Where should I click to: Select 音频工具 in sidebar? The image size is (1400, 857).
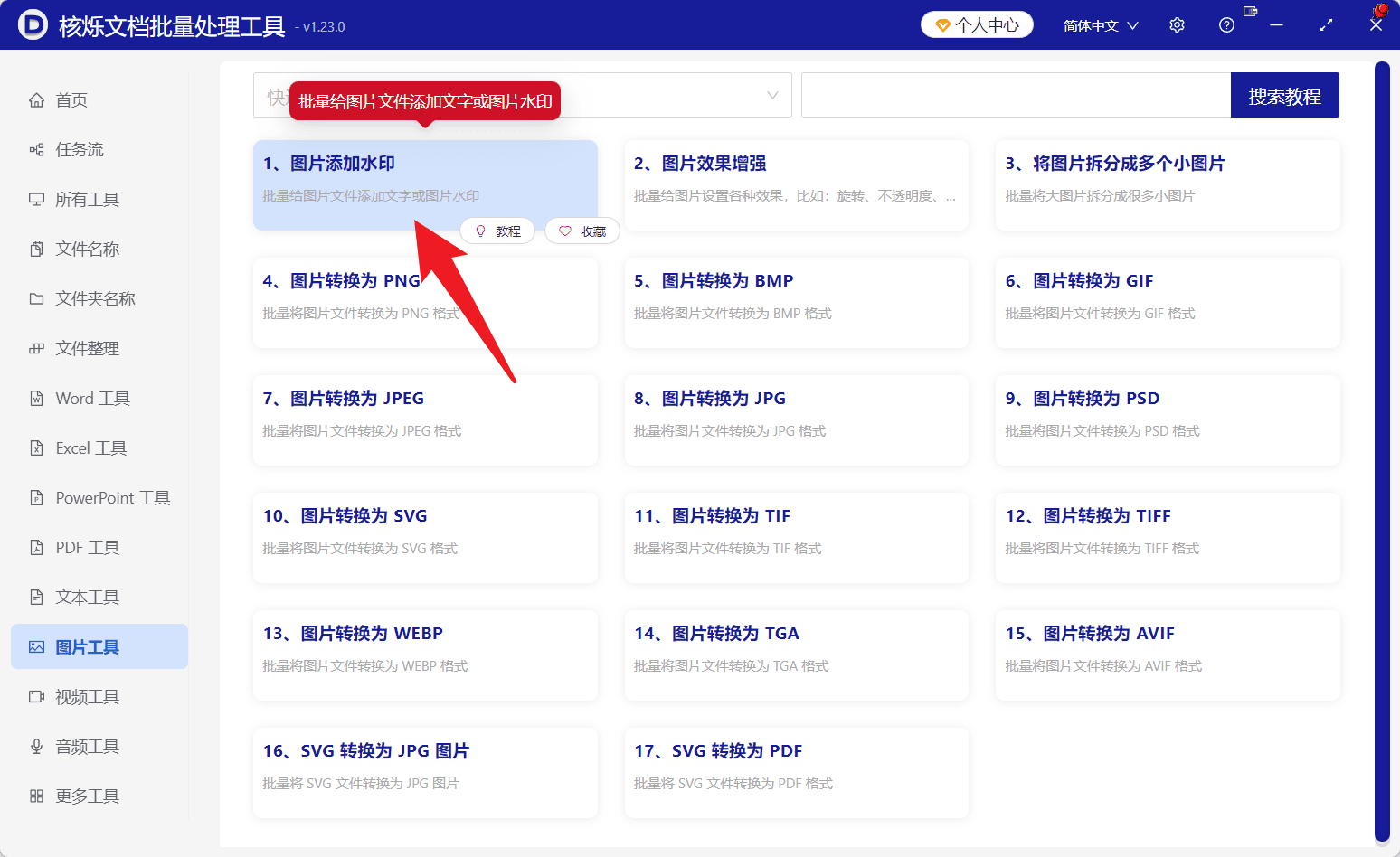pos(99,747)
